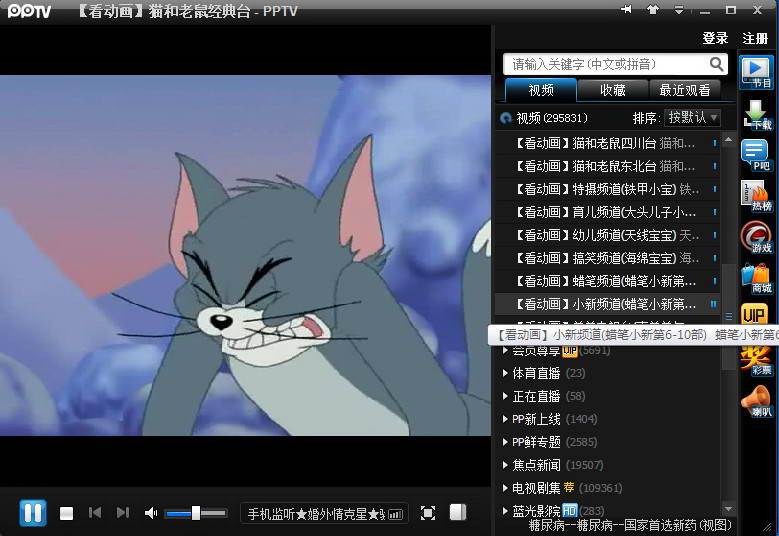
Task: Select 猫和老鼠东北台 channel
Action: [607, 166]
